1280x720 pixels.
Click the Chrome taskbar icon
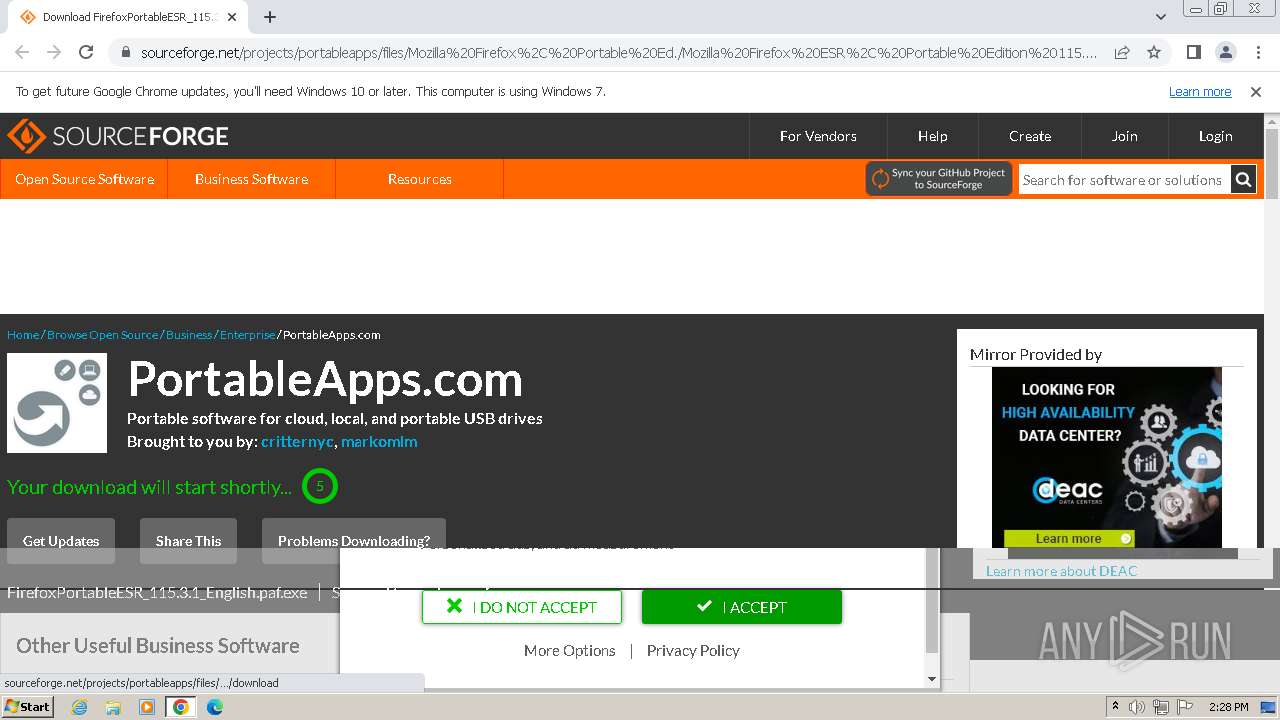click(x=180, y=707)
